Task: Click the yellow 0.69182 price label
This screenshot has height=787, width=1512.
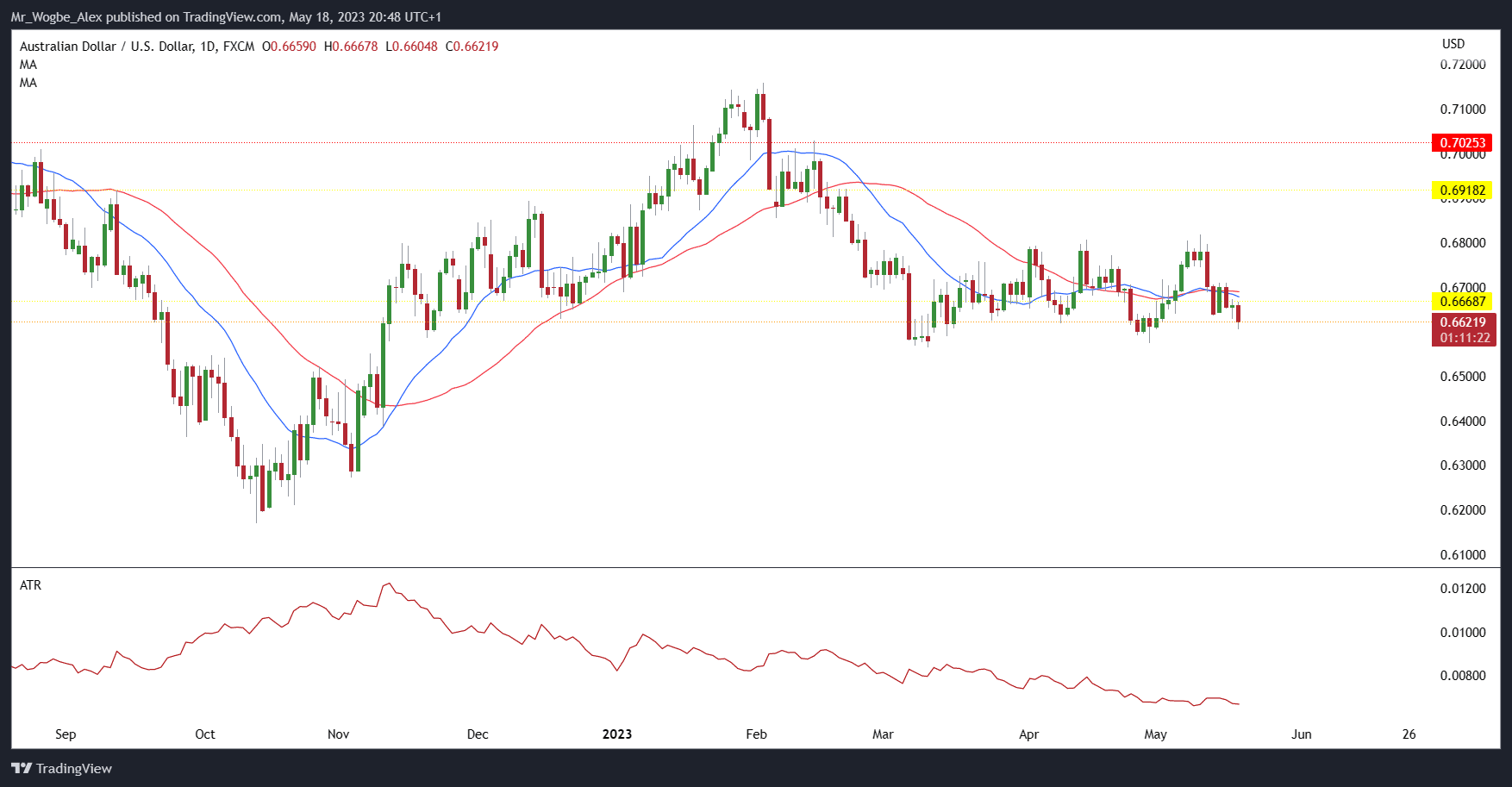Action: (x=1462, y=190)
